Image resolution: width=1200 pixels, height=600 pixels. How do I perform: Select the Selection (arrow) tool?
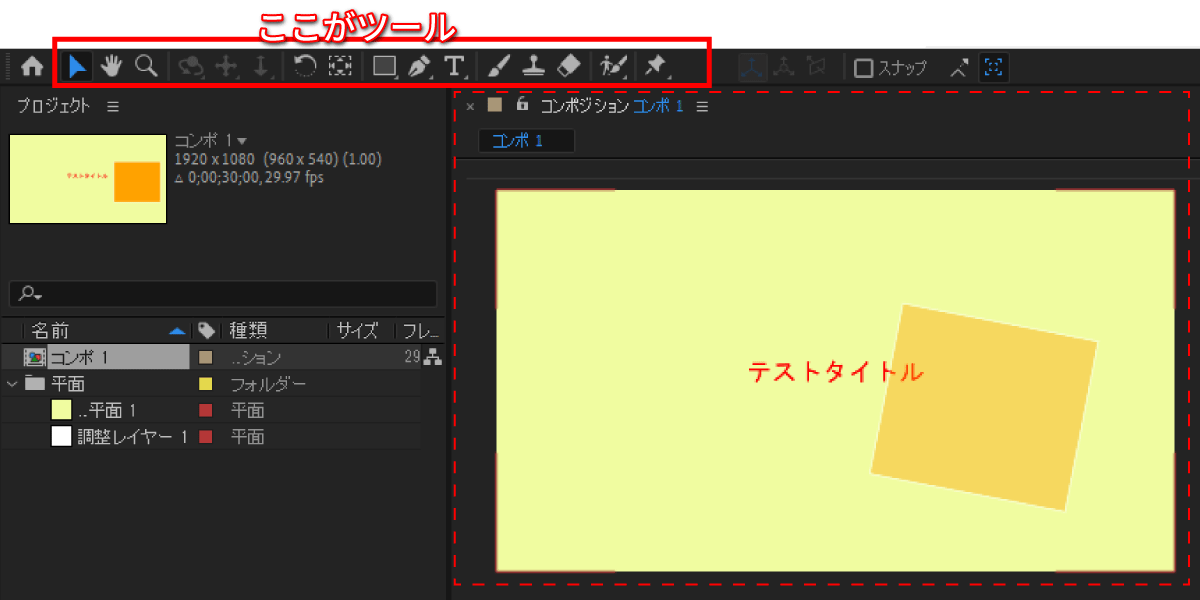point(78,67)
